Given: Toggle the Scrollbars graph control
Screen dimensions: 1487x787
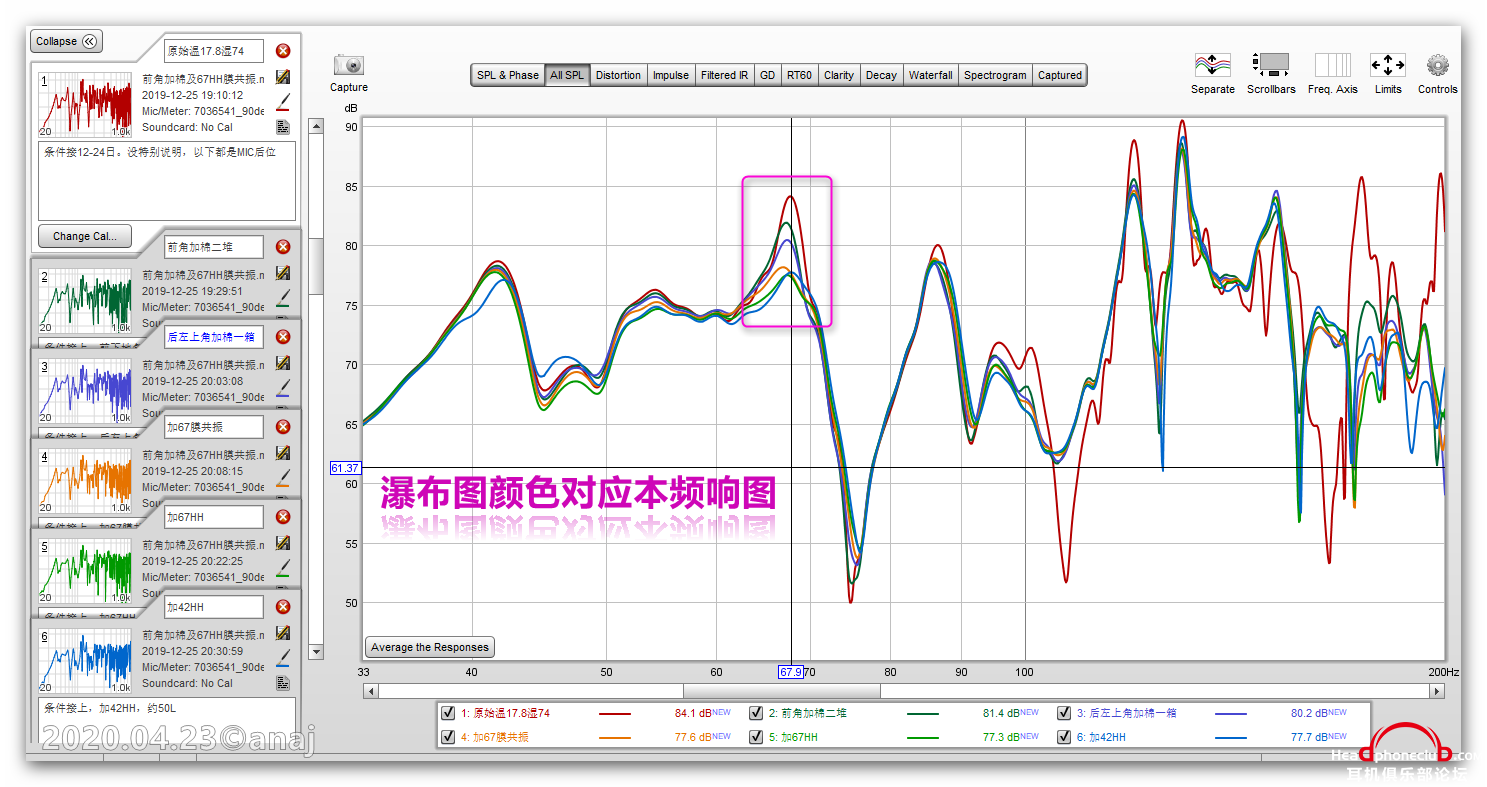Looking at the screenshot, I should (x=1270, y=65).
